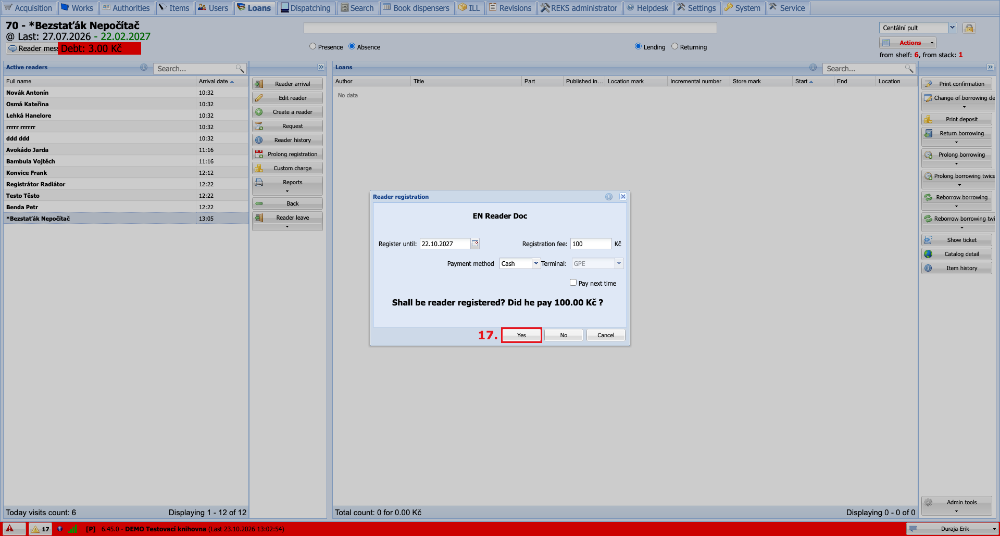
Task: Select the Returning radio button
Action: point(675,47)
